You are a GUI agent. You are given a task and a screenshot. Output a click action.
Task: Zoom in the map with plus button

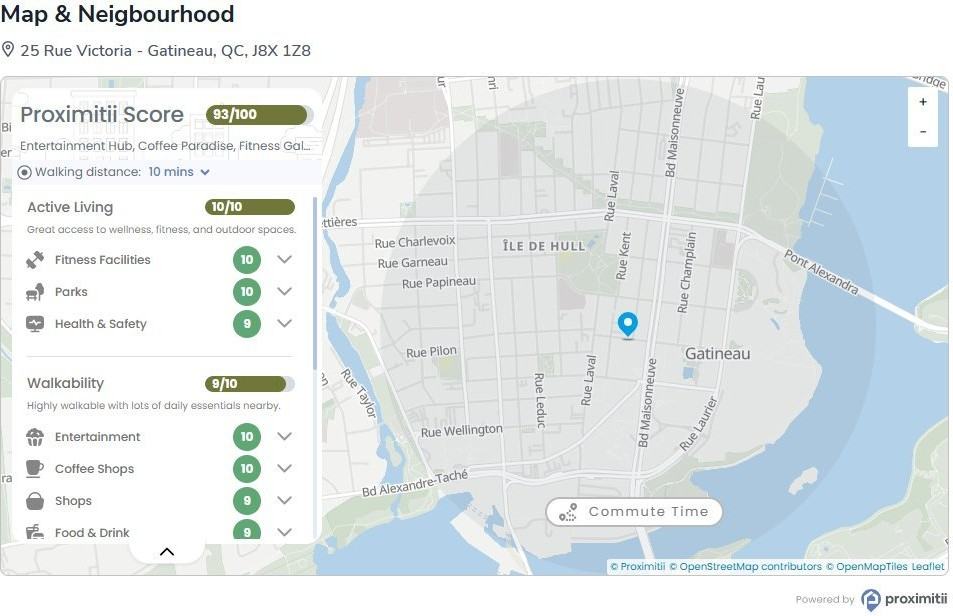[923, 102]
